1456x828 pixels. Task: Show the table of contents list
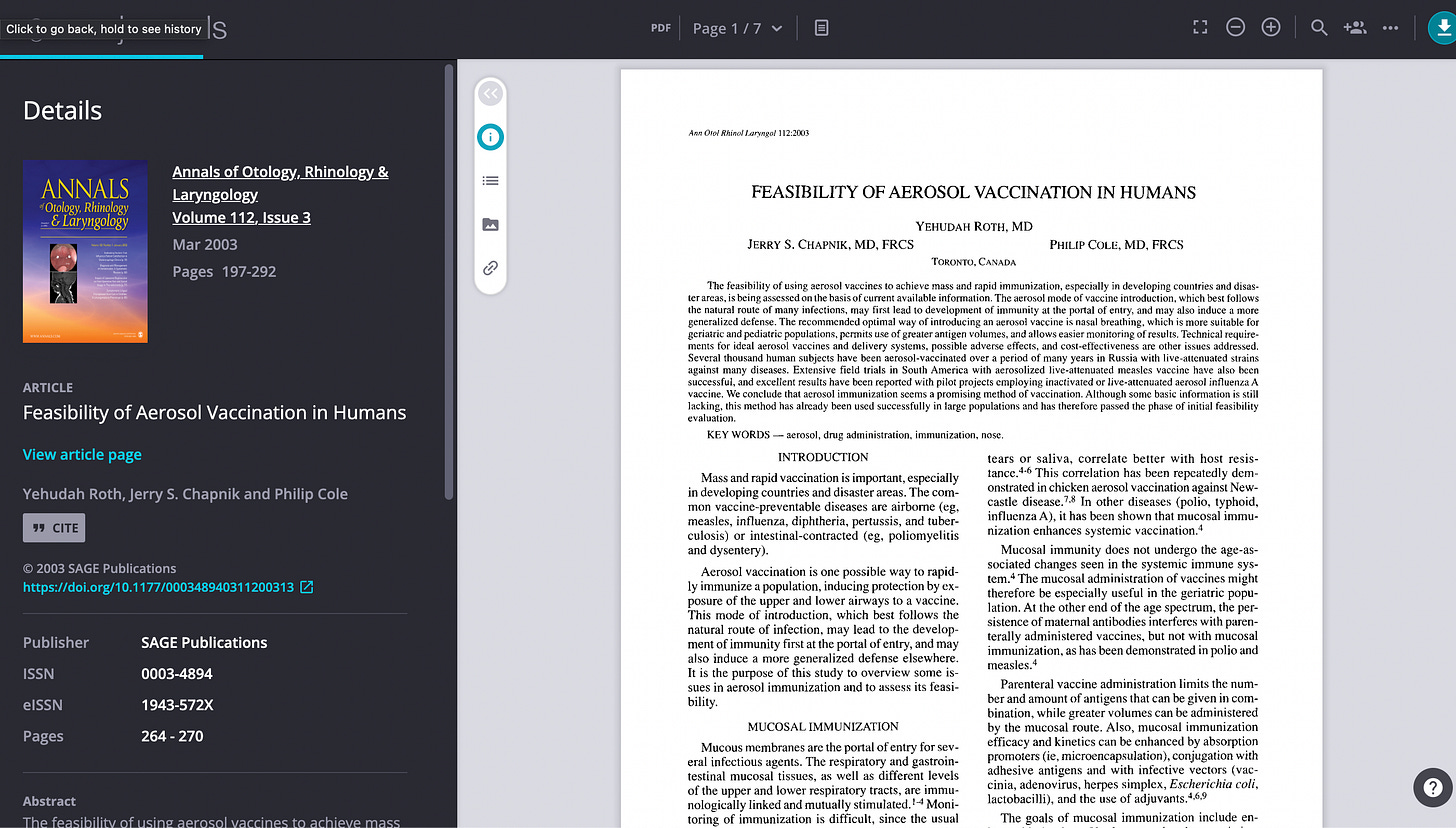(490, 181)
